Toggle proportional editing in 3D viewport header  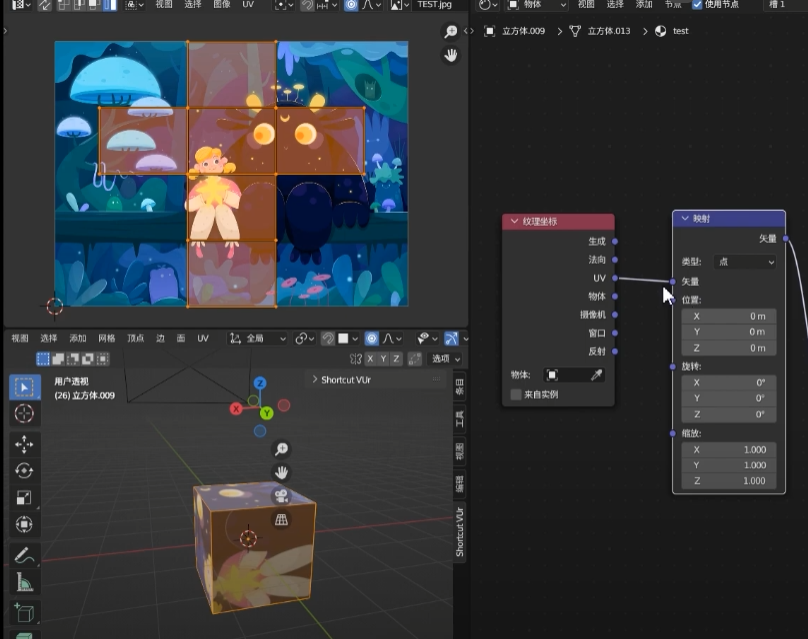(x=371, y=338)
